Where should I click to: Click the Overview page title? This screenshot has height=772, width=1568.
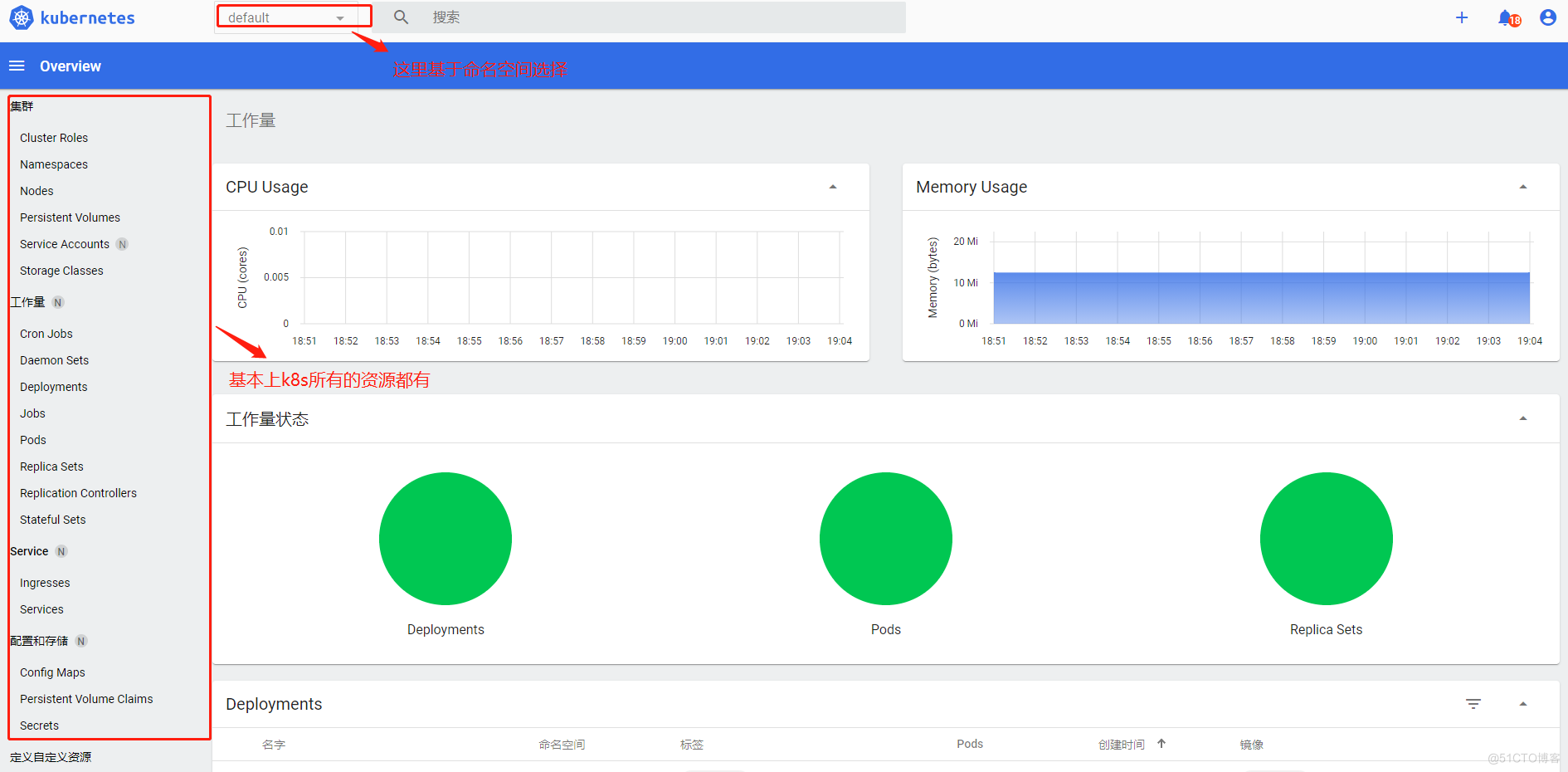click(x=71, y=66)
